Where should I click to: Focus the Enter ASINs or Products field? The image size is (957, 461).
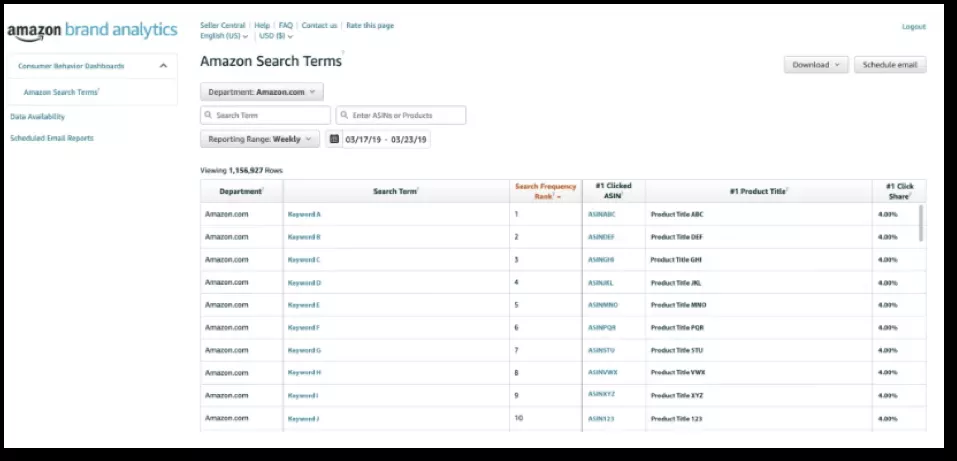pyautogui.click(x=401, y=115)
